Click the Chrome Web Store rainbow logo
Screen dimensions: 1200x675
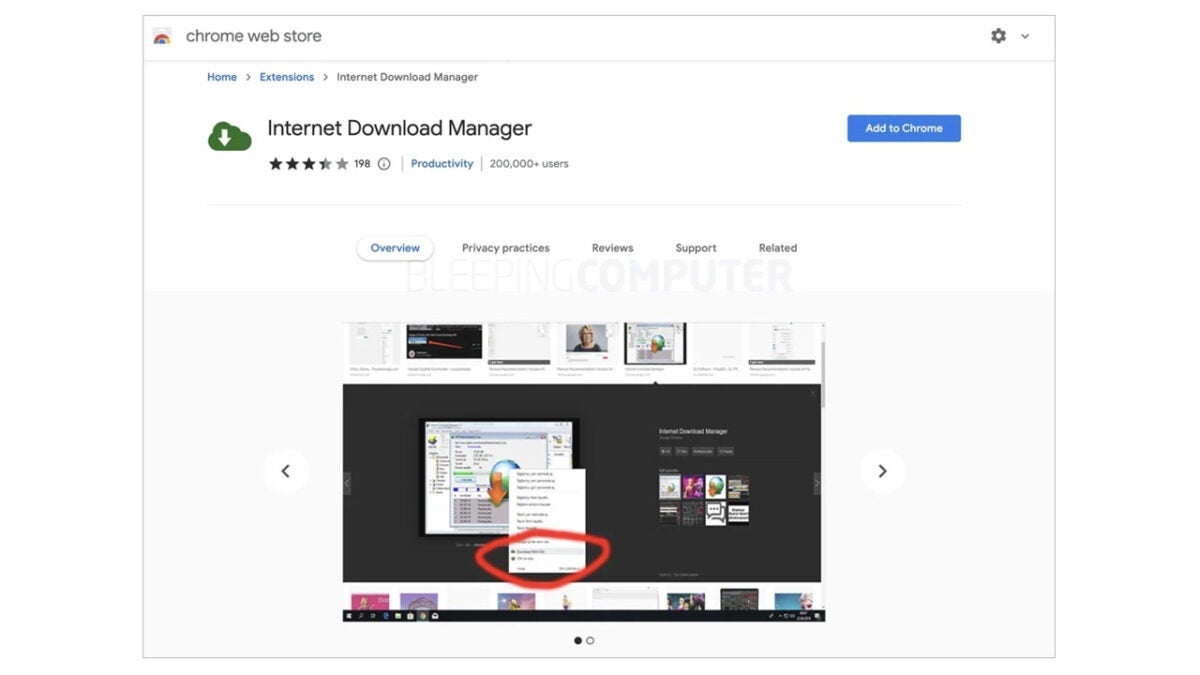pyautogui.click(x=162, y=36)
